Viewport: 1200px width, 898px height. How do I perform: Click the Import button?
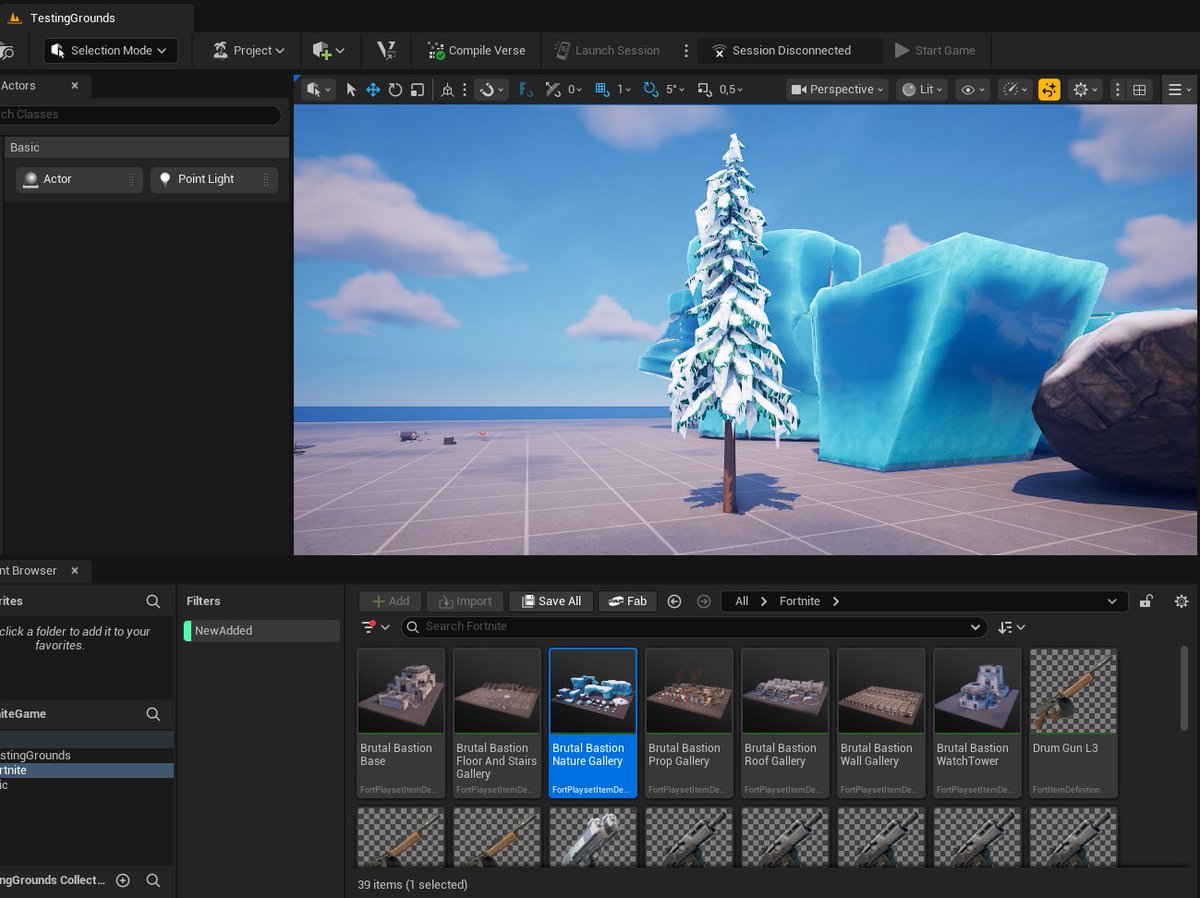pyautogui.click(x=465, y=601)
